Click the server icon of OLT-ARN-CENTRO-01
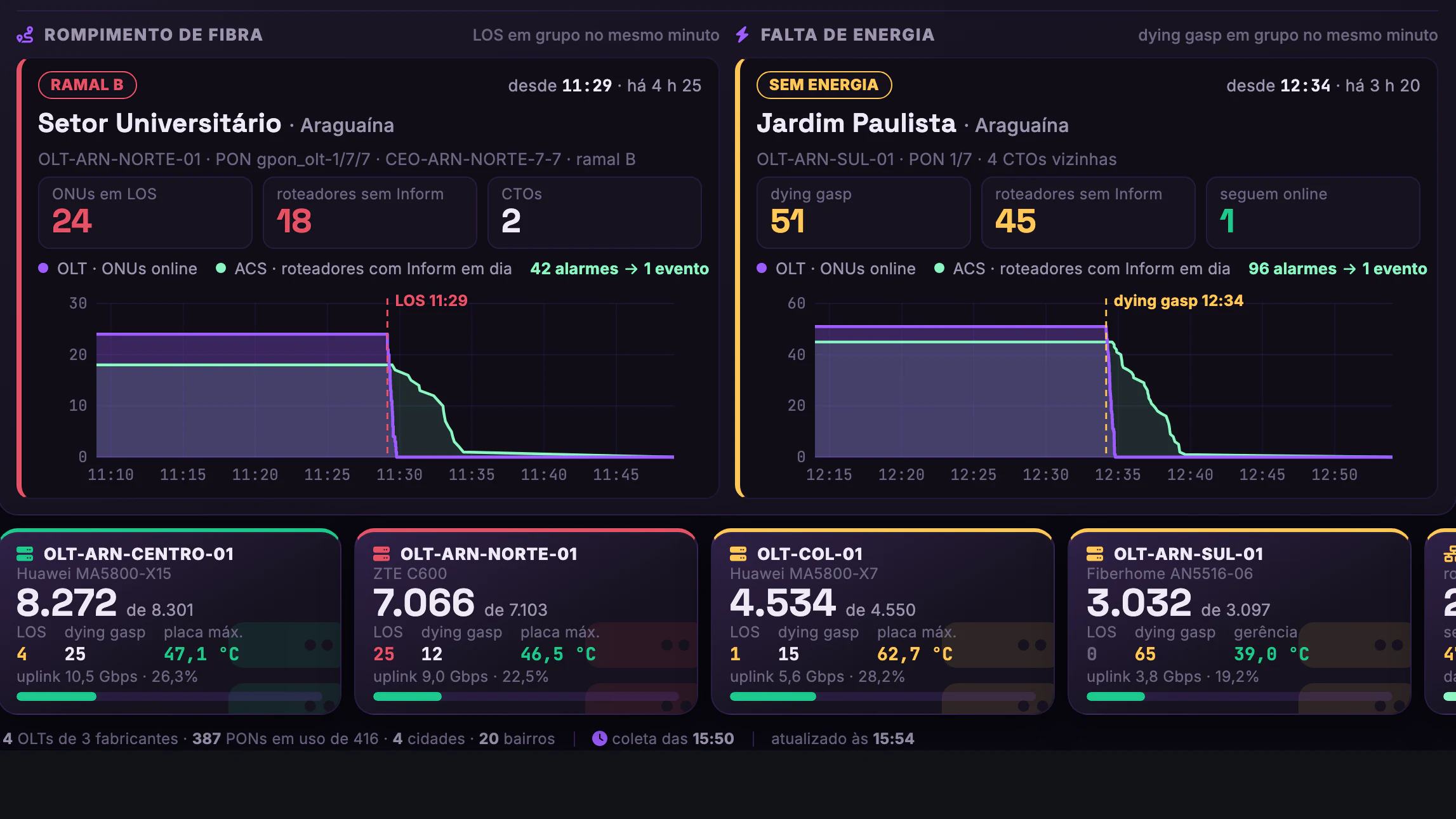The height and width of the screenshot is (819, 1456). [25, 554]
